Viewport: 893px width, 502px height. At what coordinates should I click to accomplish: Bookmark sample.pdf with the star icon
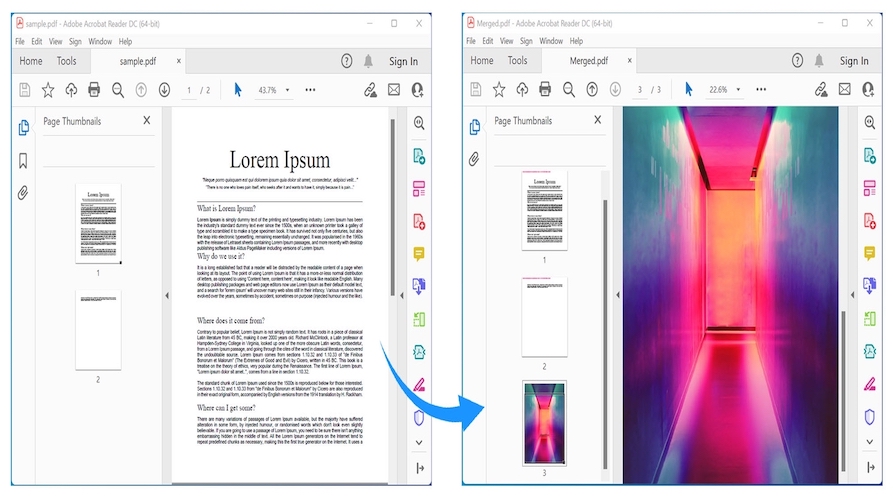click(48, 90)
